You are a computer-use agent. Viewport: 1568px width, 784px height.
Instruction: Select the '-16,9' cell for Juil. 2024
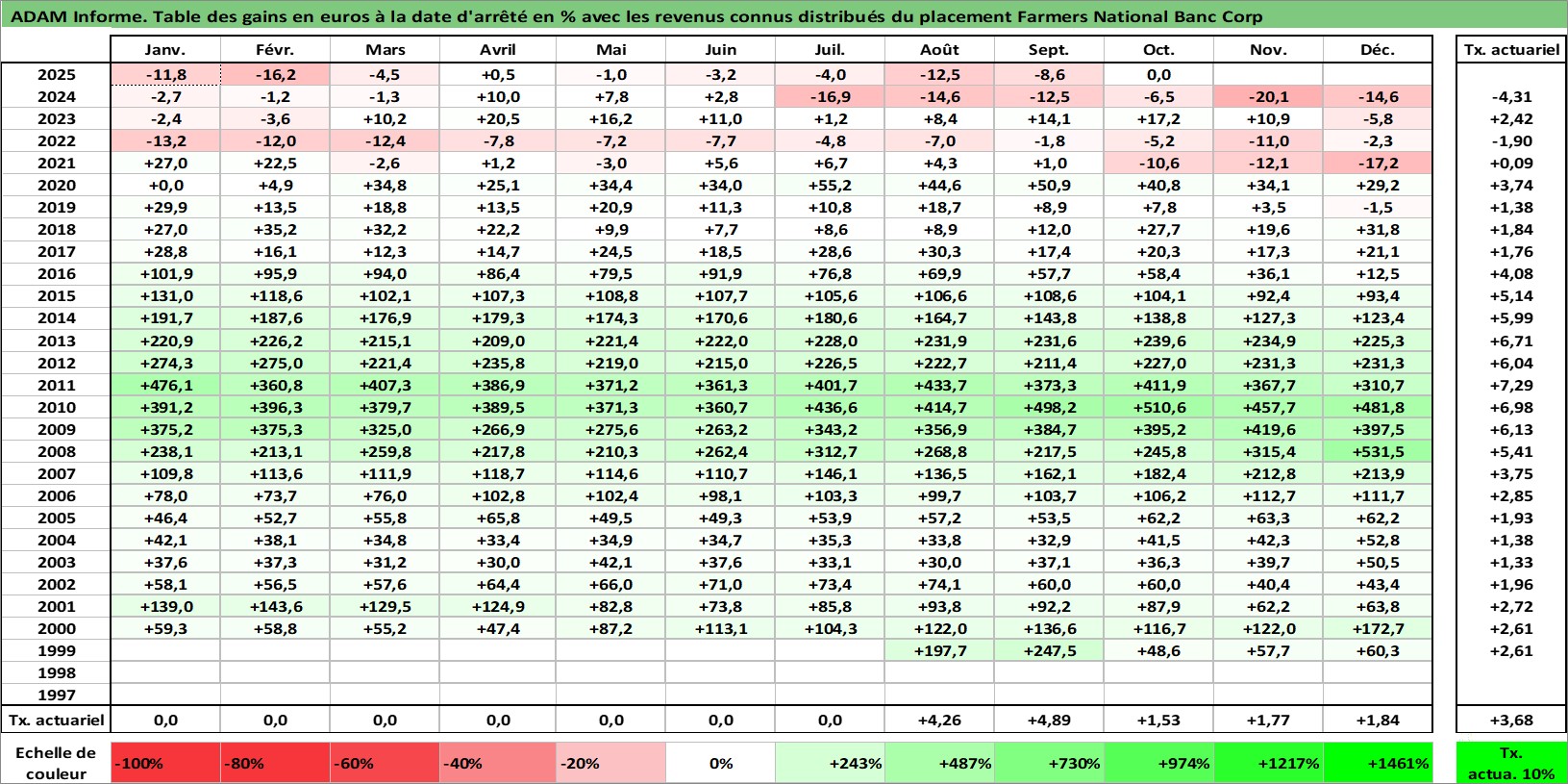pyautogui.click(x=830, y=96)
